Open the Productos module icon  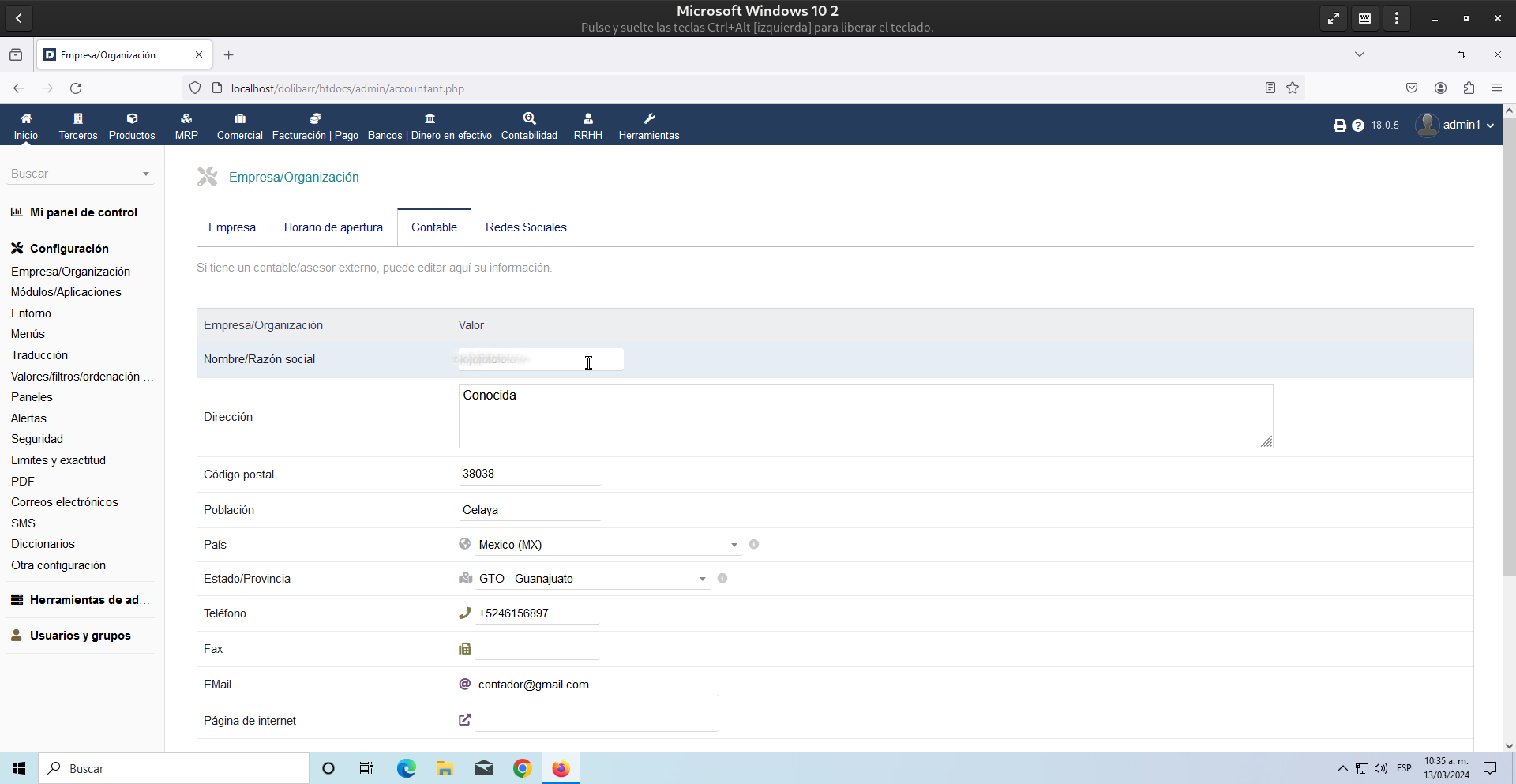click(132, 118)
